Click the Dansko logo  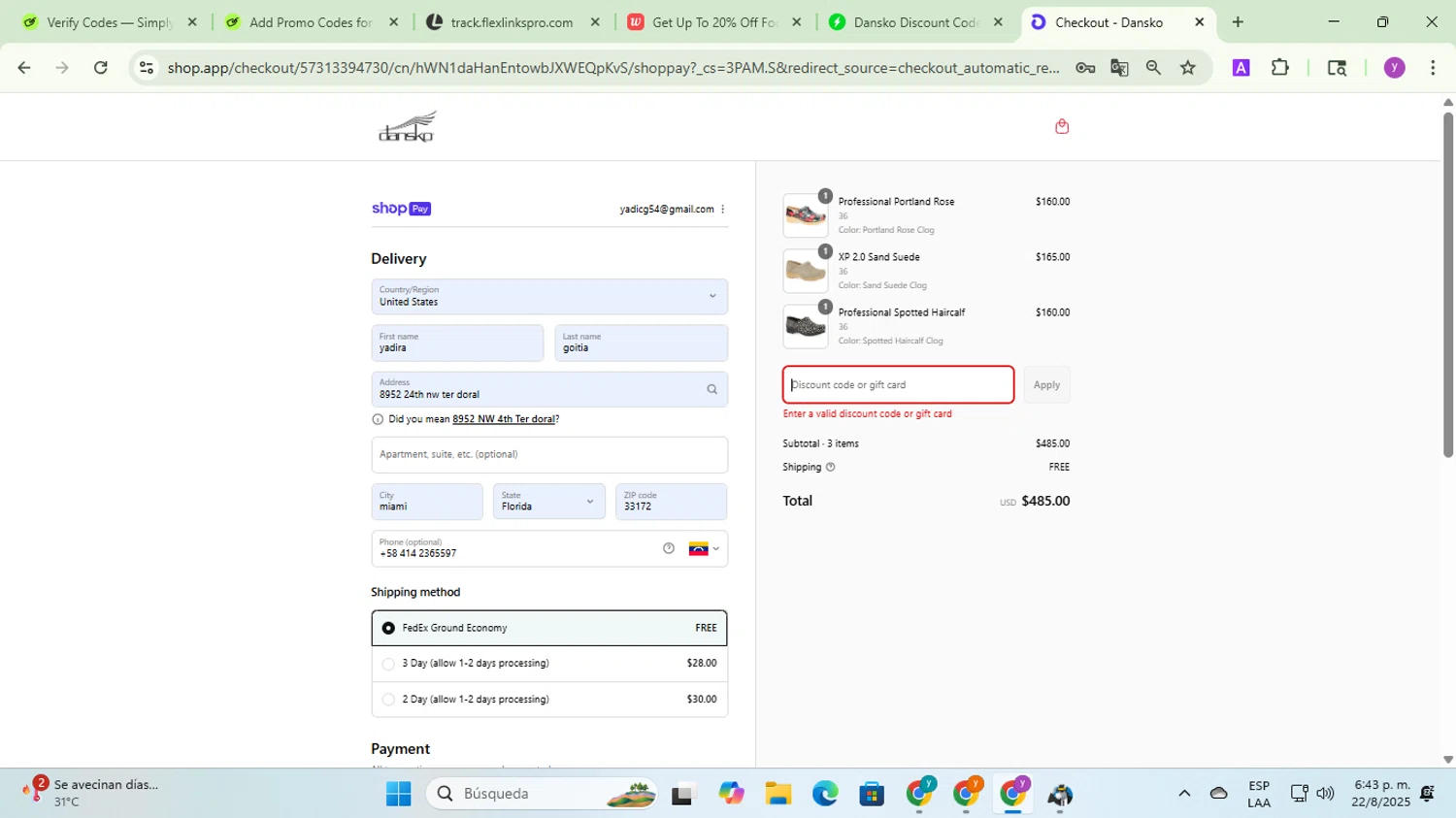tap(408, 127)
